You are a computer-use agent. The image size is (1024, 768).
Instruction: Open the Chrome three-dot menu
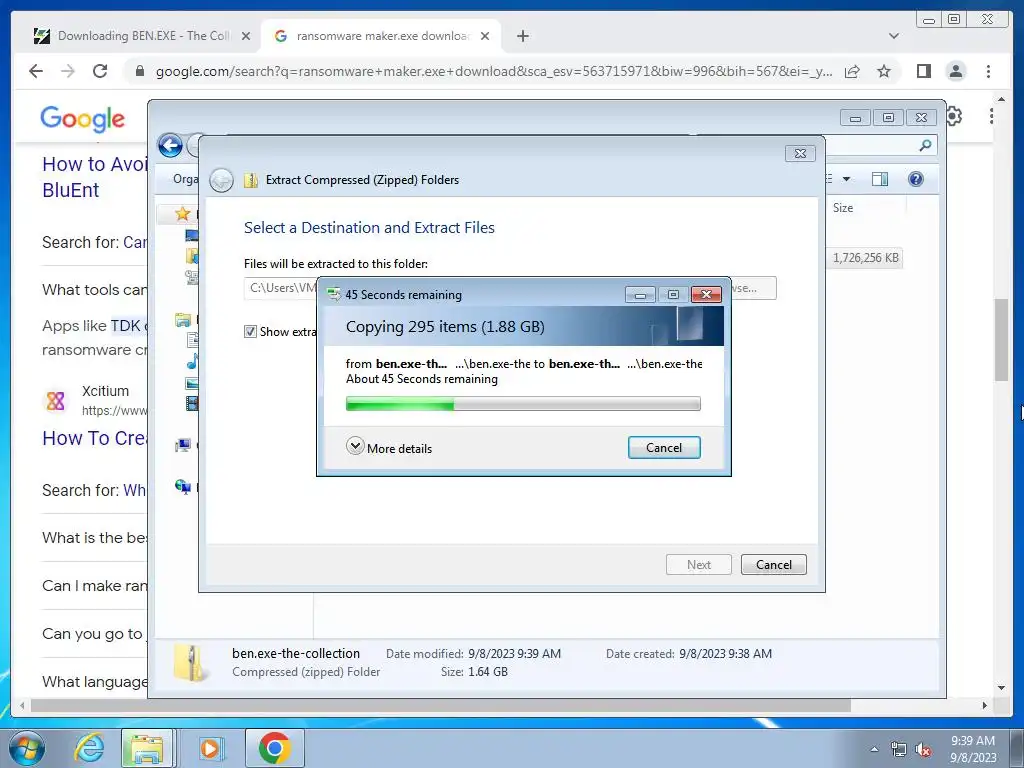pyautogui.click(x=988, y=71)
